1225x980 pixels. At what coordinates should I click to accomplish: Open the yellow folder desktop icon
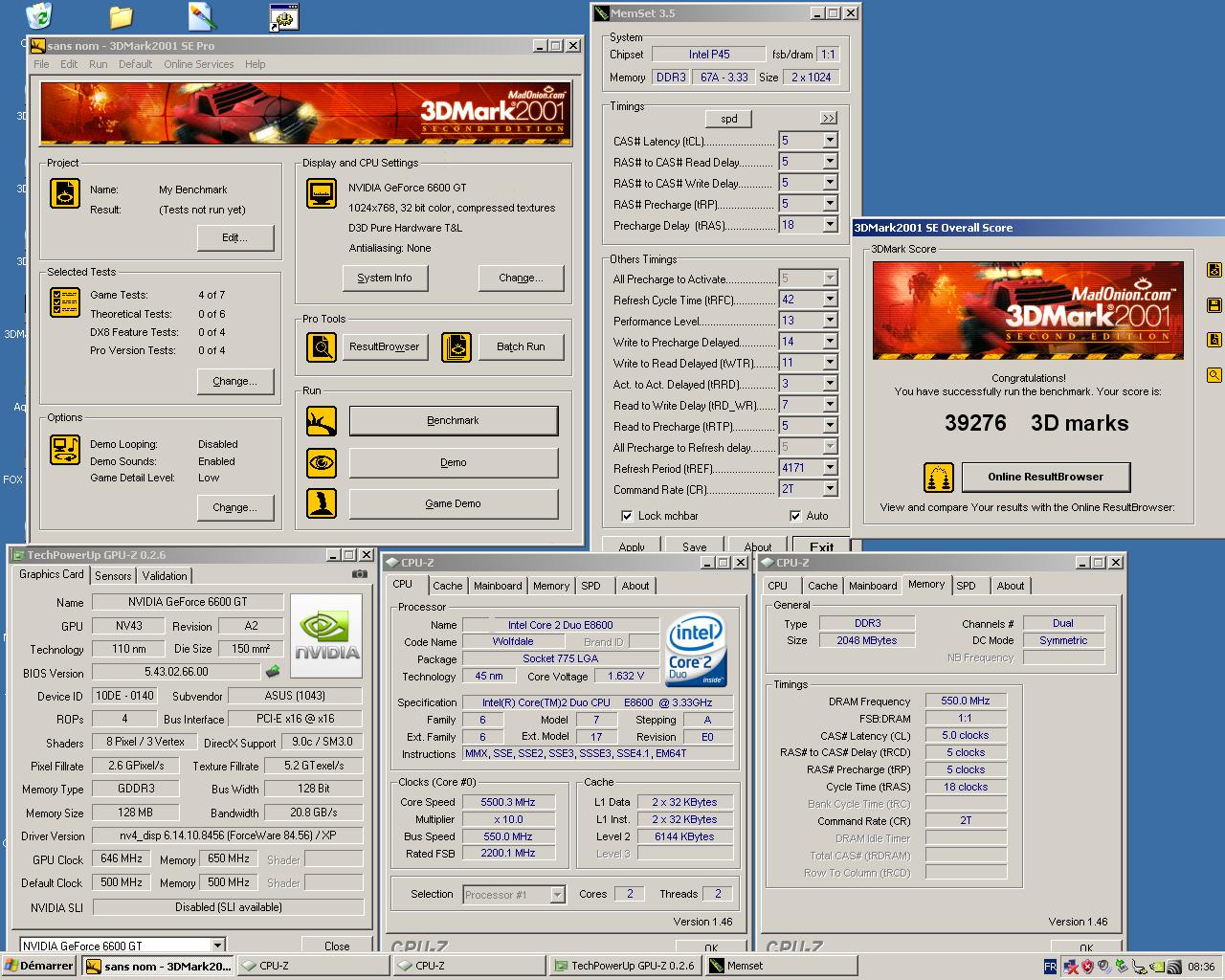click(x=121, y=16)
